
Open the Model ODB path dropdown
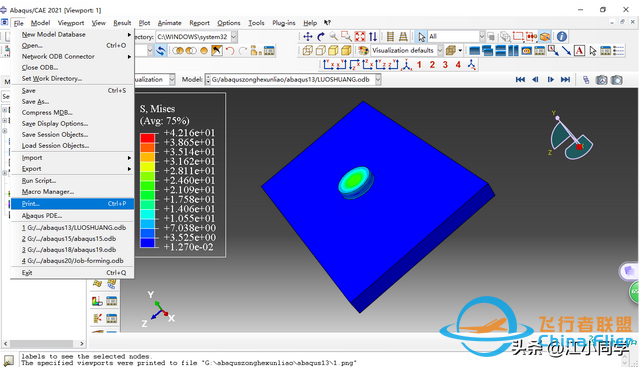[378, 80]
